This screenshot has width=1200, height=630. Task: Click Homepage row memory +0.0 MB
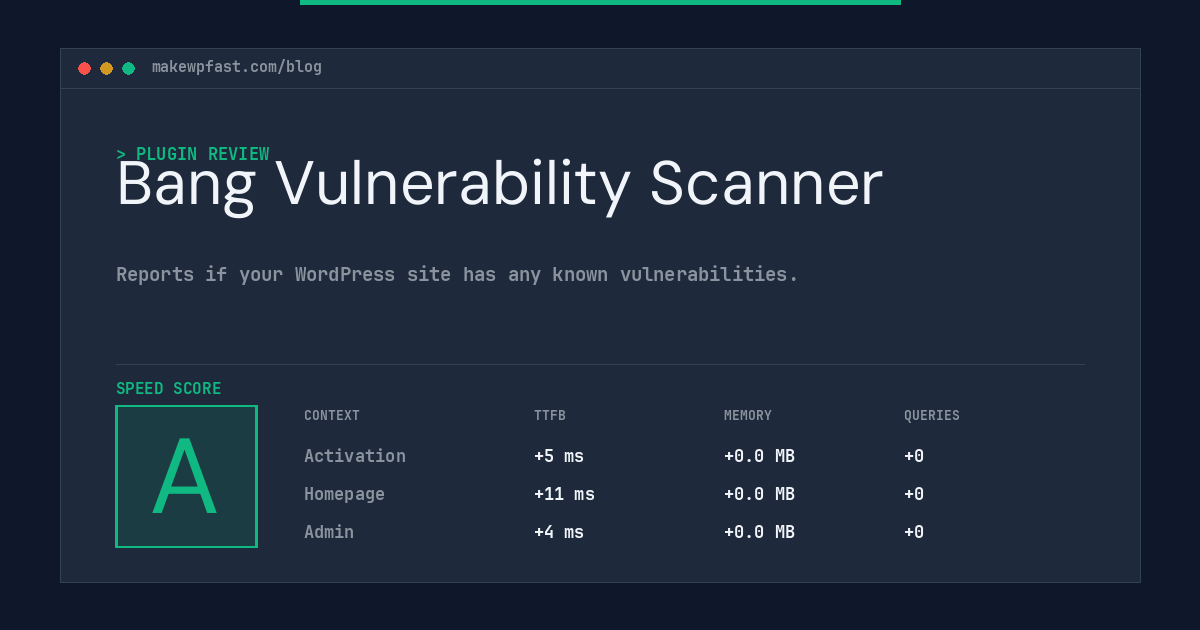point(759,494)
